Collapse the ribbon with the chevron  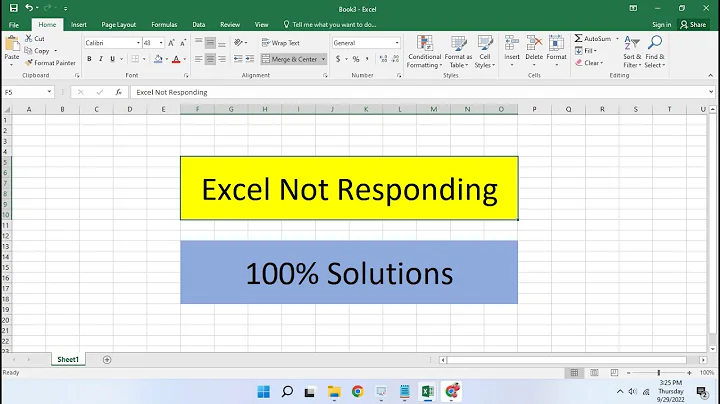click(x=710, y=75)
